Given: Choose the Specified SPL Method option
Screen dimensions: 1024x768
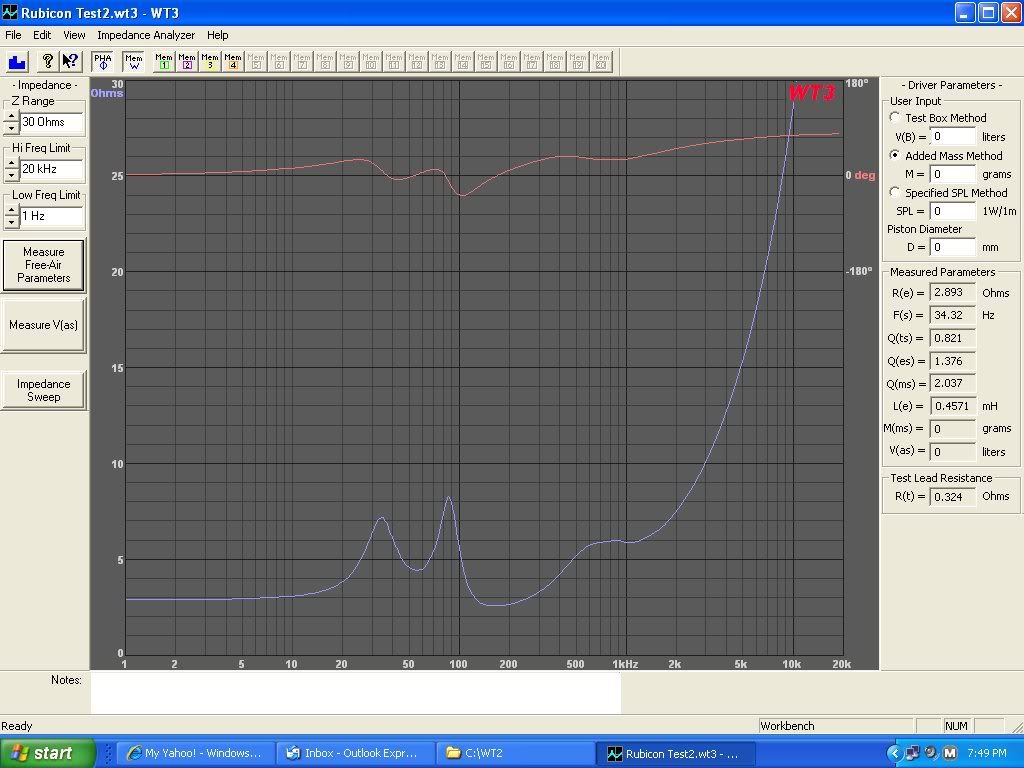Looking at the screenshot, I should tap(895, 192).
